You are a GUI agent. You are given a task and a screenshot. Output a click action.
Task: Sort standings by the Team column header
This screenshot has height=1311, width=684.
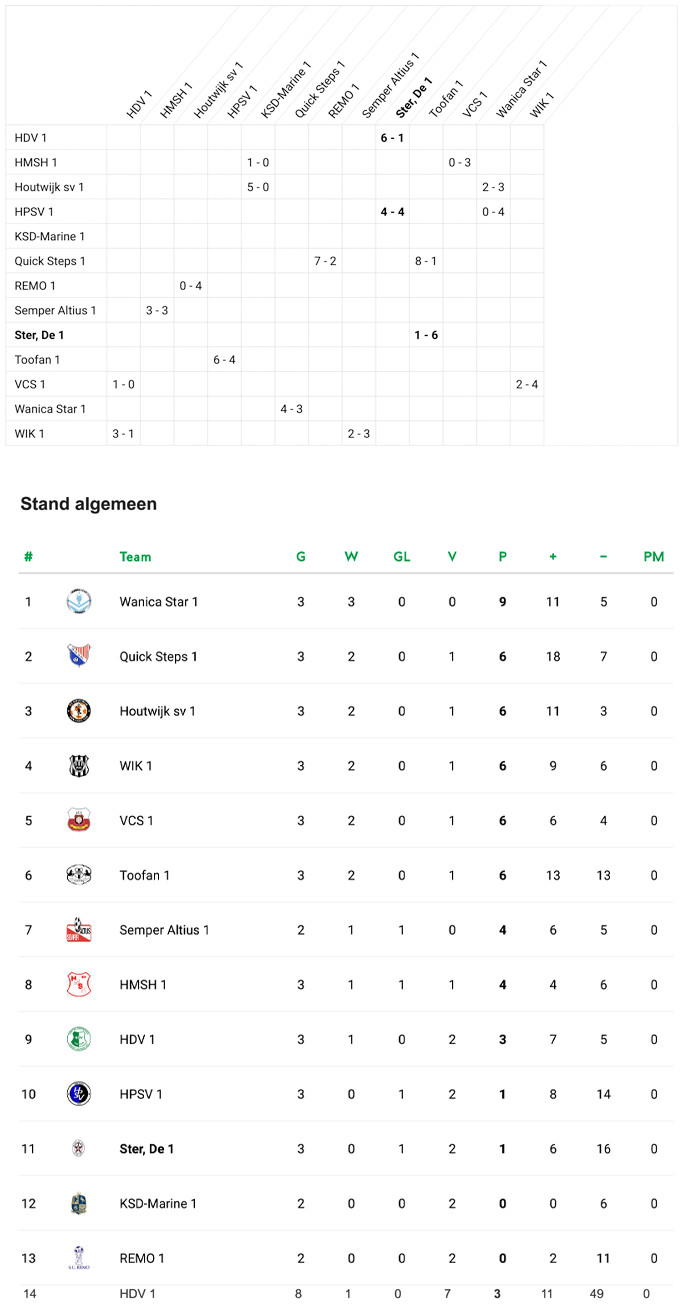(135, 557)
